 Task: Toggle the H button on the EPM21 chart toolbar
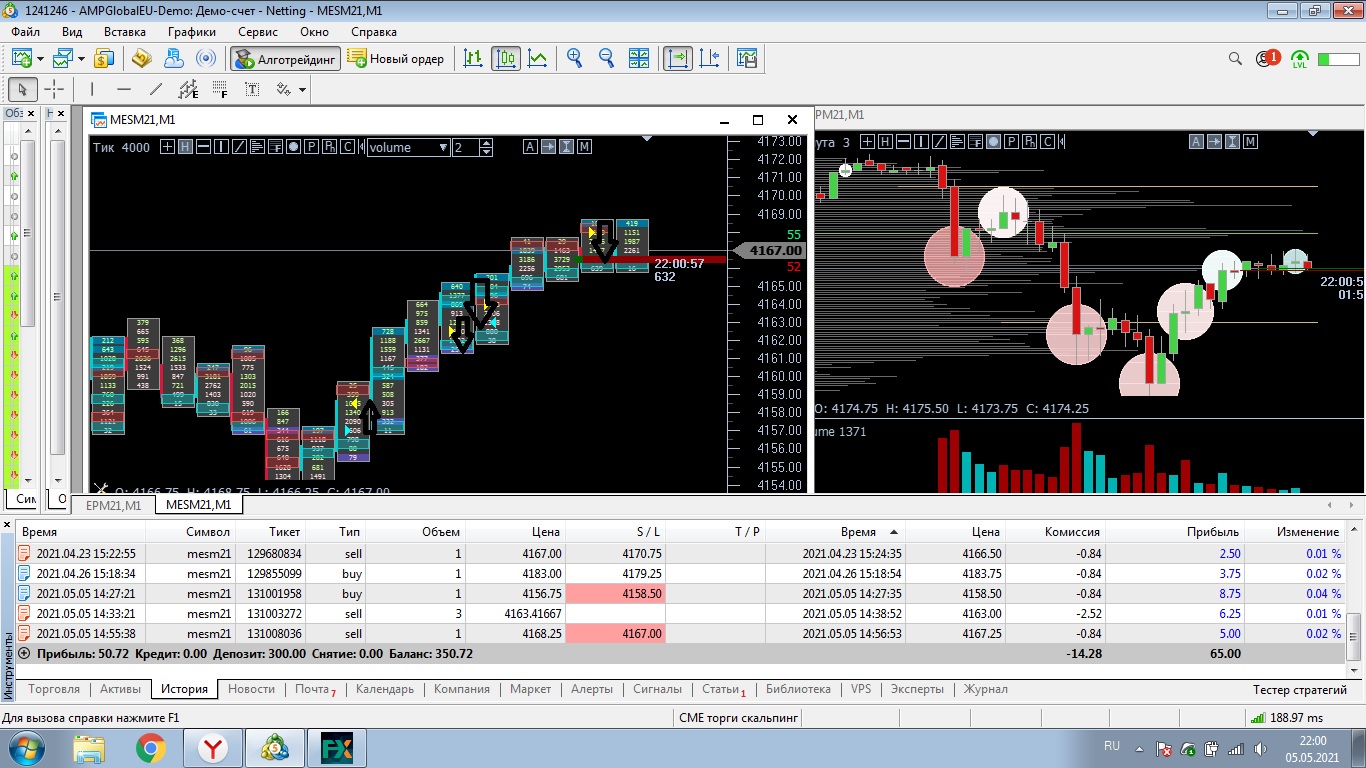point(885,142)
